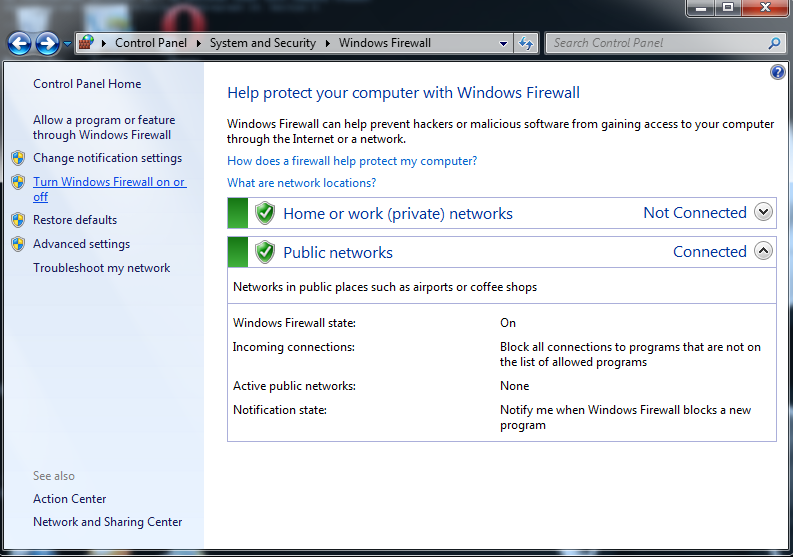Go back with the Back arrow button
Screen dimensions: 793x557
pos(19,44)
